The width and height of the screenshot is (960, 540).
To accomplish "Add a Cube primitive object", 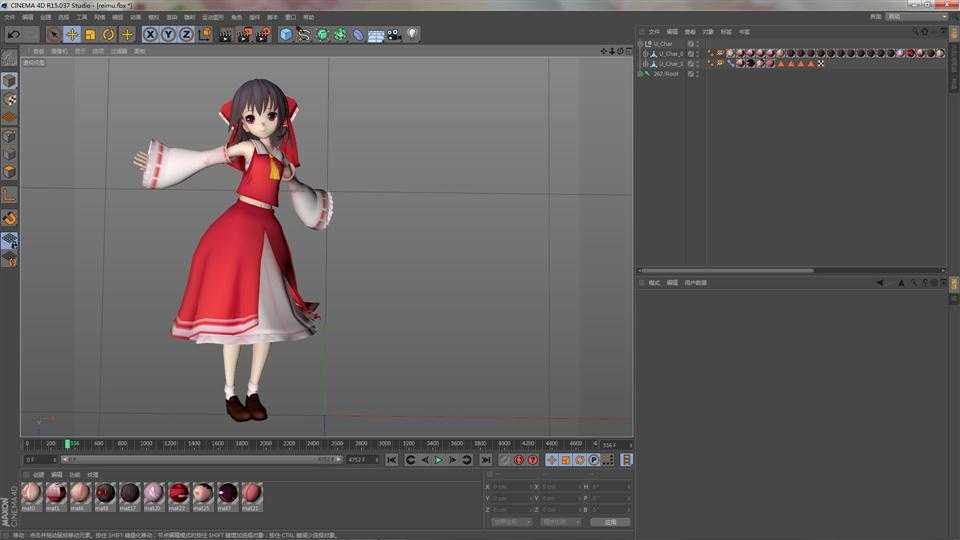I will pos(286,35).
